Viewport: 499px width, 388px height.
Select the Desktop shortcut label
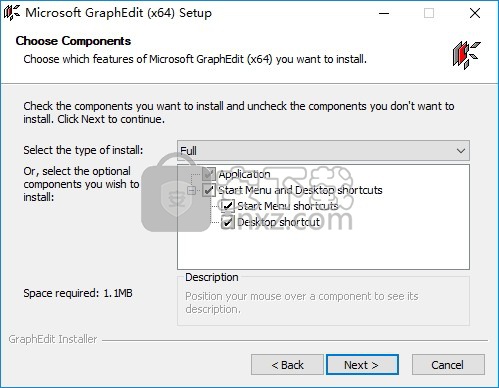[278, 222]
